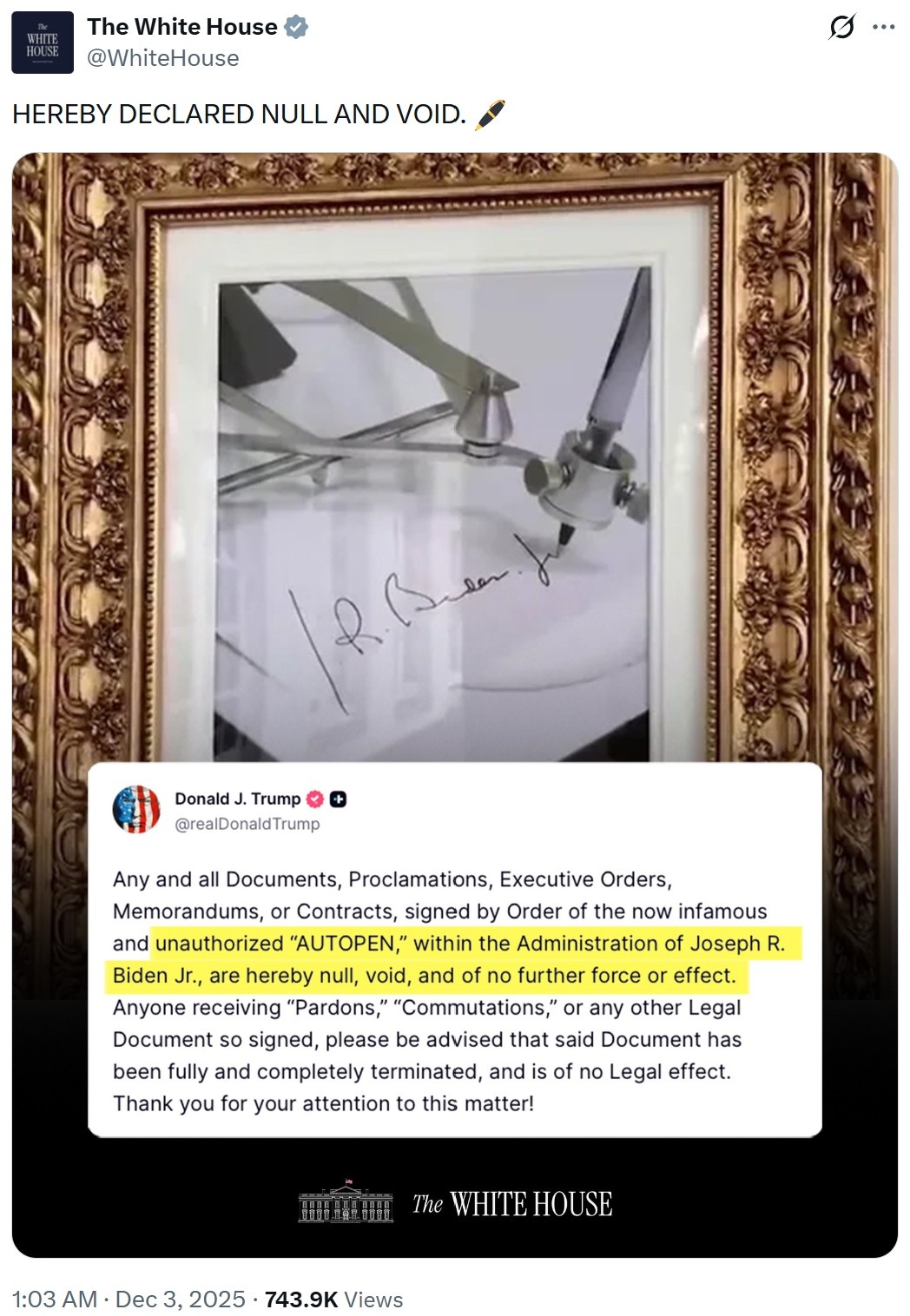The height and width of the screenshot is (1316, 910).
Task: Open the 1:03 AM timestamp link
Action: [x=55, y=1299]
